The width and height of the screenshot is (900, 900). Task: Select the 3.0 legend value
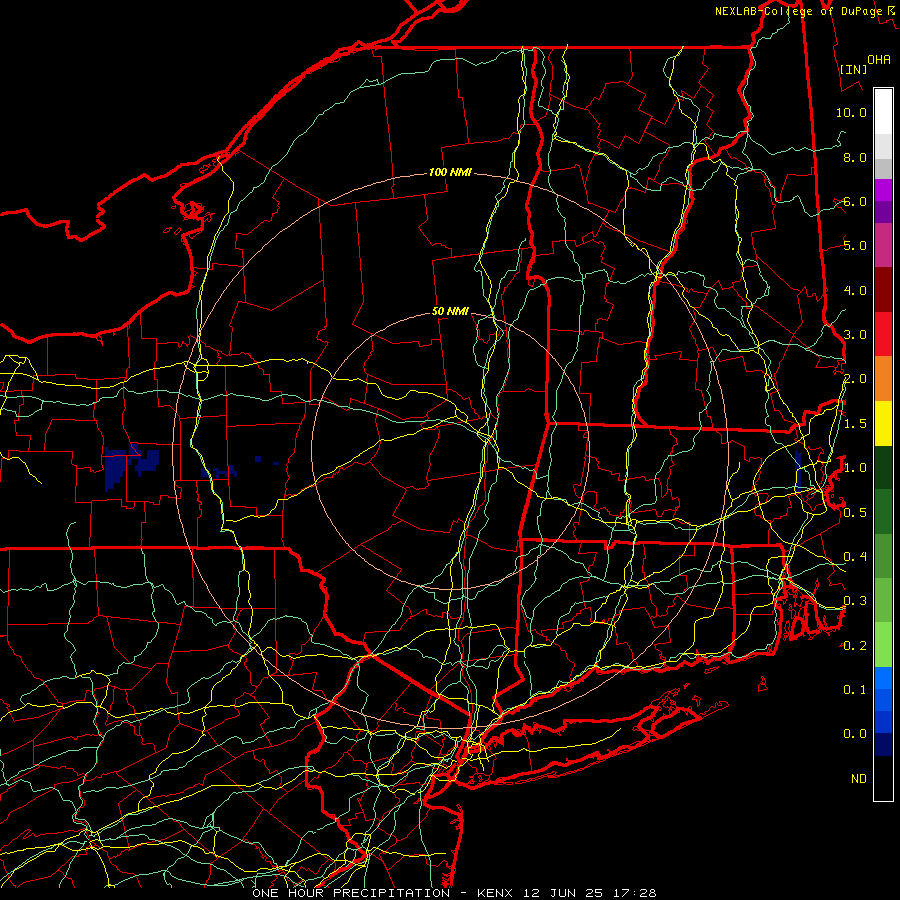coord(855,335)
